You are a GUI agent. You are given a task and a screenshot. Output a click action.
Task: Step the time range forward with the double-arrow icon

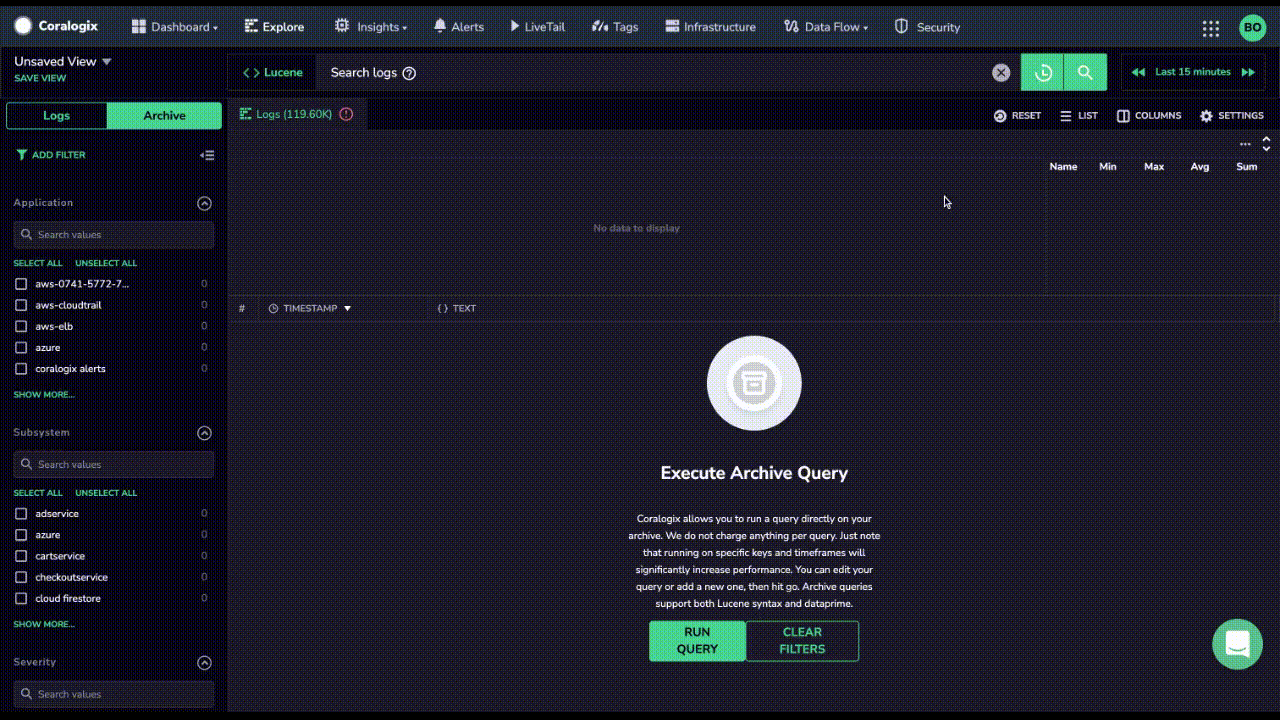[x=1248, y=72]
